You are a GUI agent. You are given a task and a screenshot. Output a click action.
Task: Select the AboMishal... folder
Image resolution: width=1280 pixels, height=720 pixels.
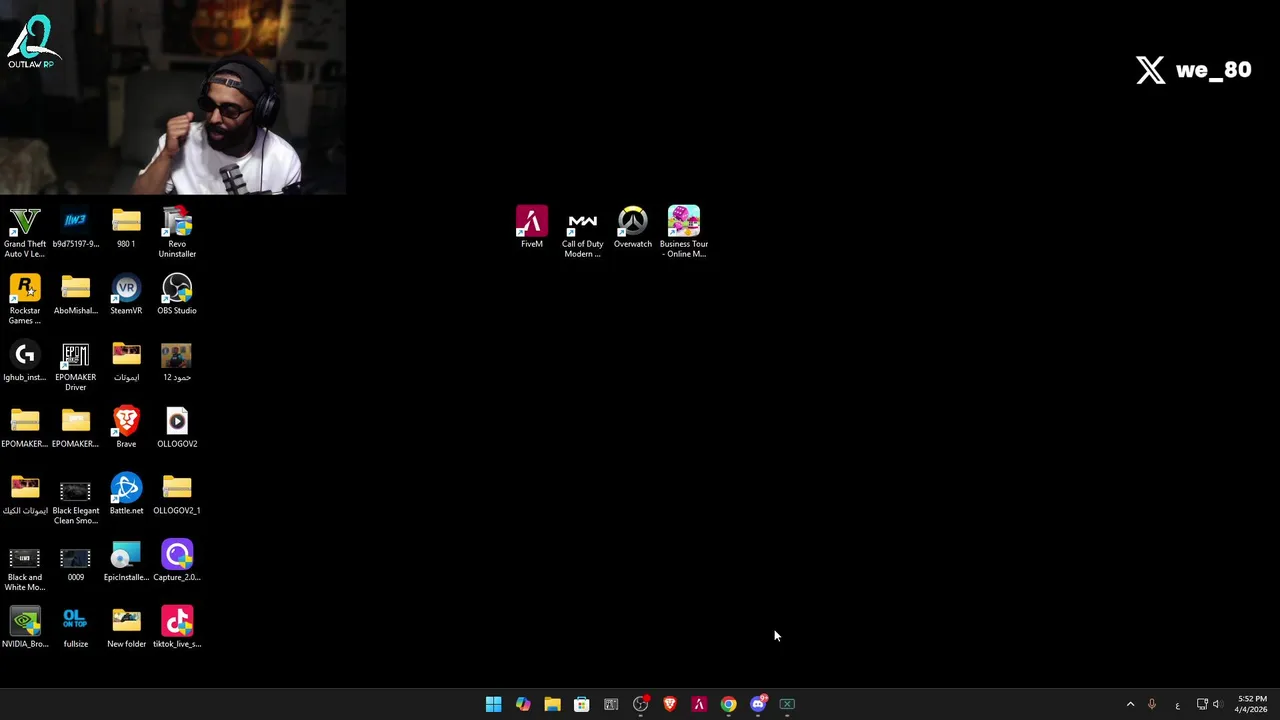pyautogui.click(x=76, y=294)
